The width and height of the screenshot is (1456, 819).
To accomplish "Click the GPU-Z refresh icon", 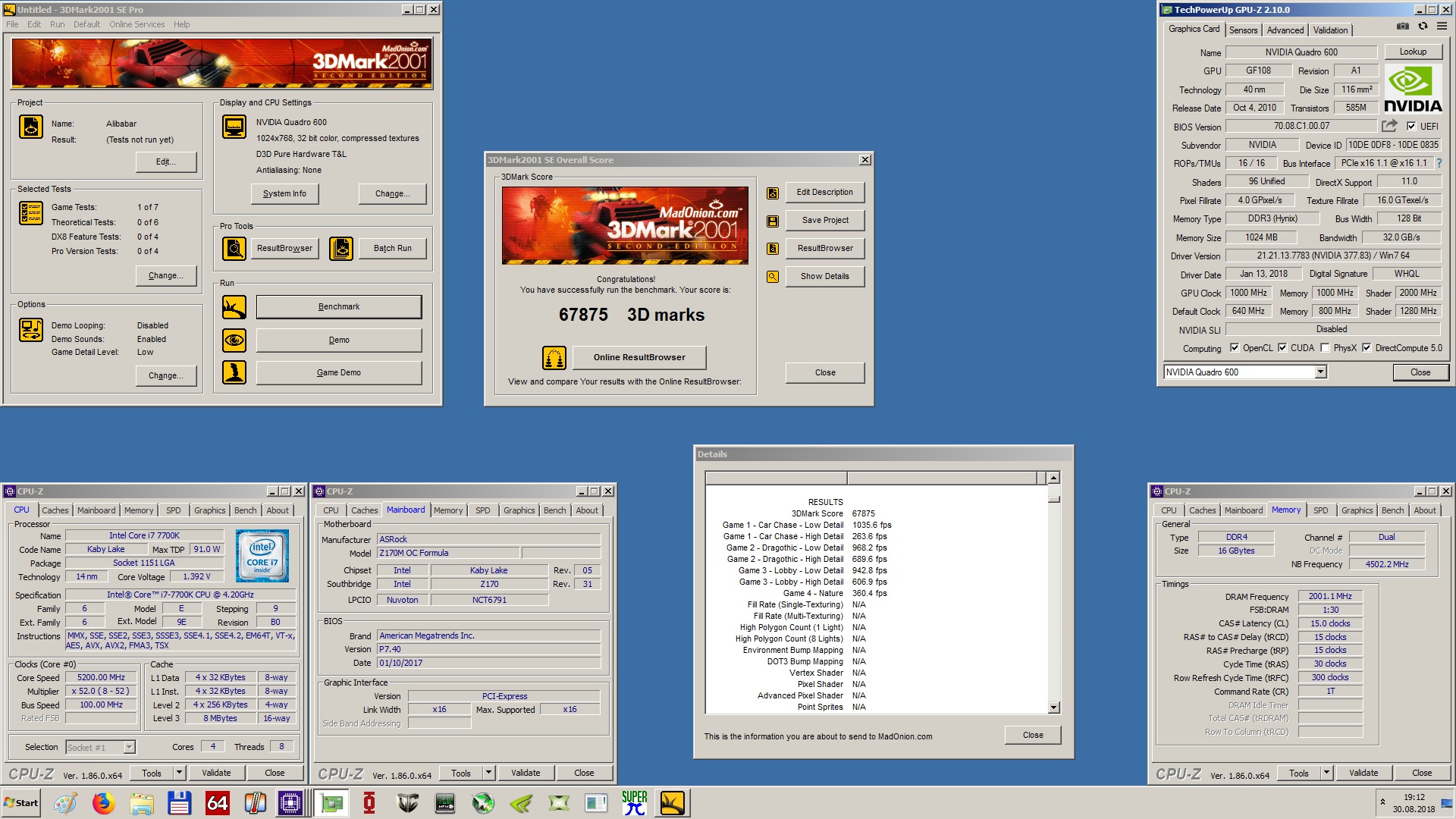I will [1423, 27].
